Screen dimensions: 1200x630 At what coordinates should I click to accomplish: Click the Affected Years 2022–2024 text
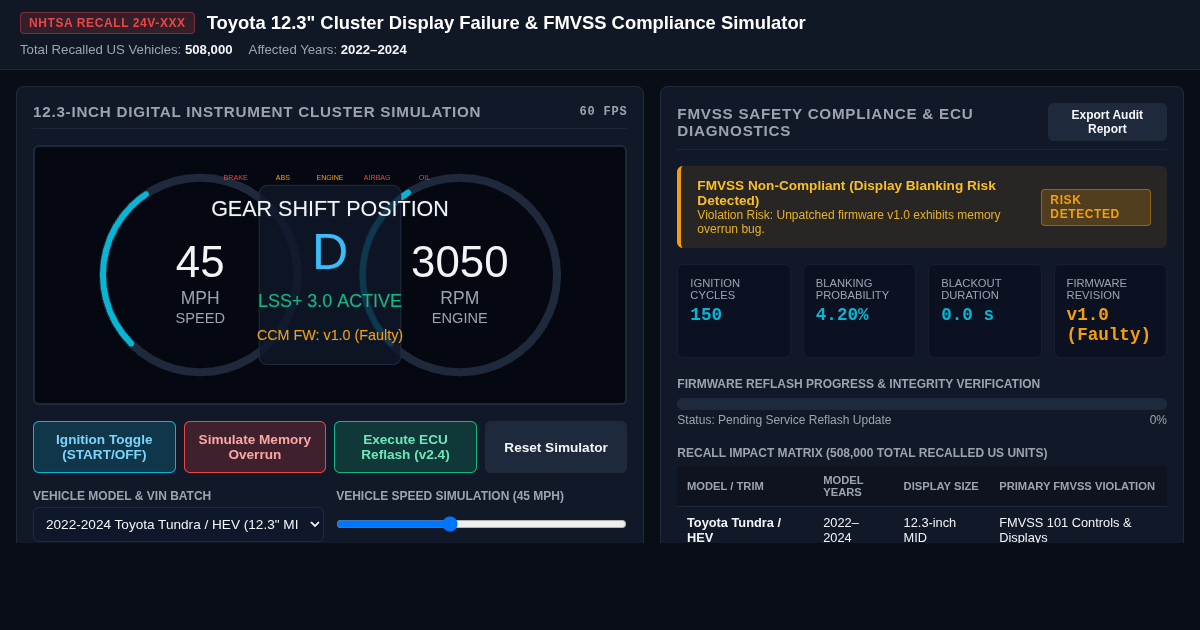[x=328, y=49]
